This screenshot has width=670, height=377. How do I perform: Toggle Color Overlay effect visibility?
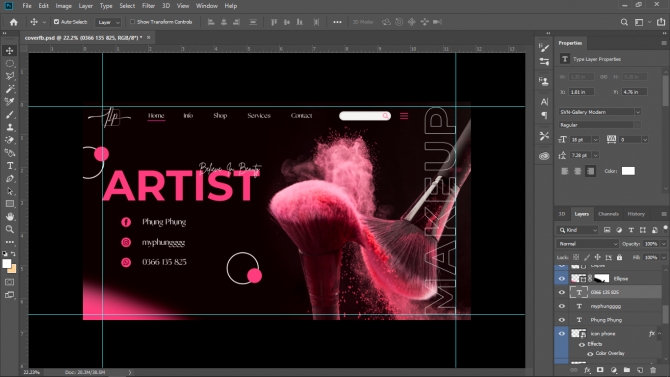click(590, 354)
